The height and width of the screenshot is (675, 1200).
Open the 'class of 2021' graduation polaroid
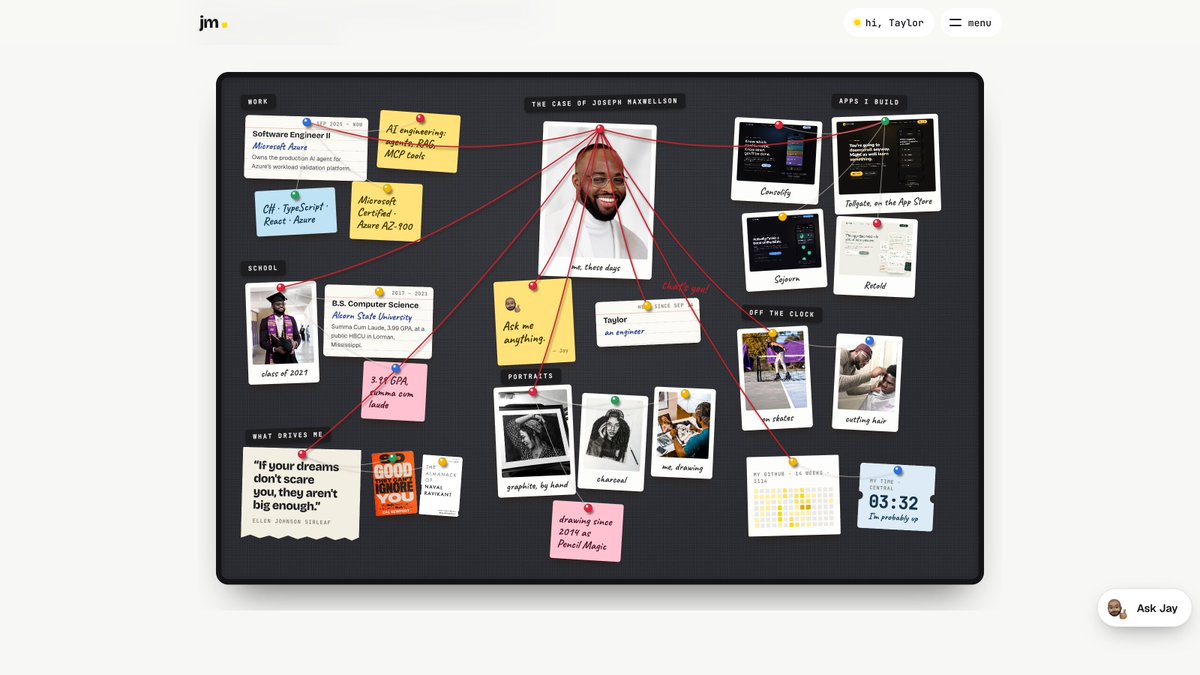(x=283, y=333)
